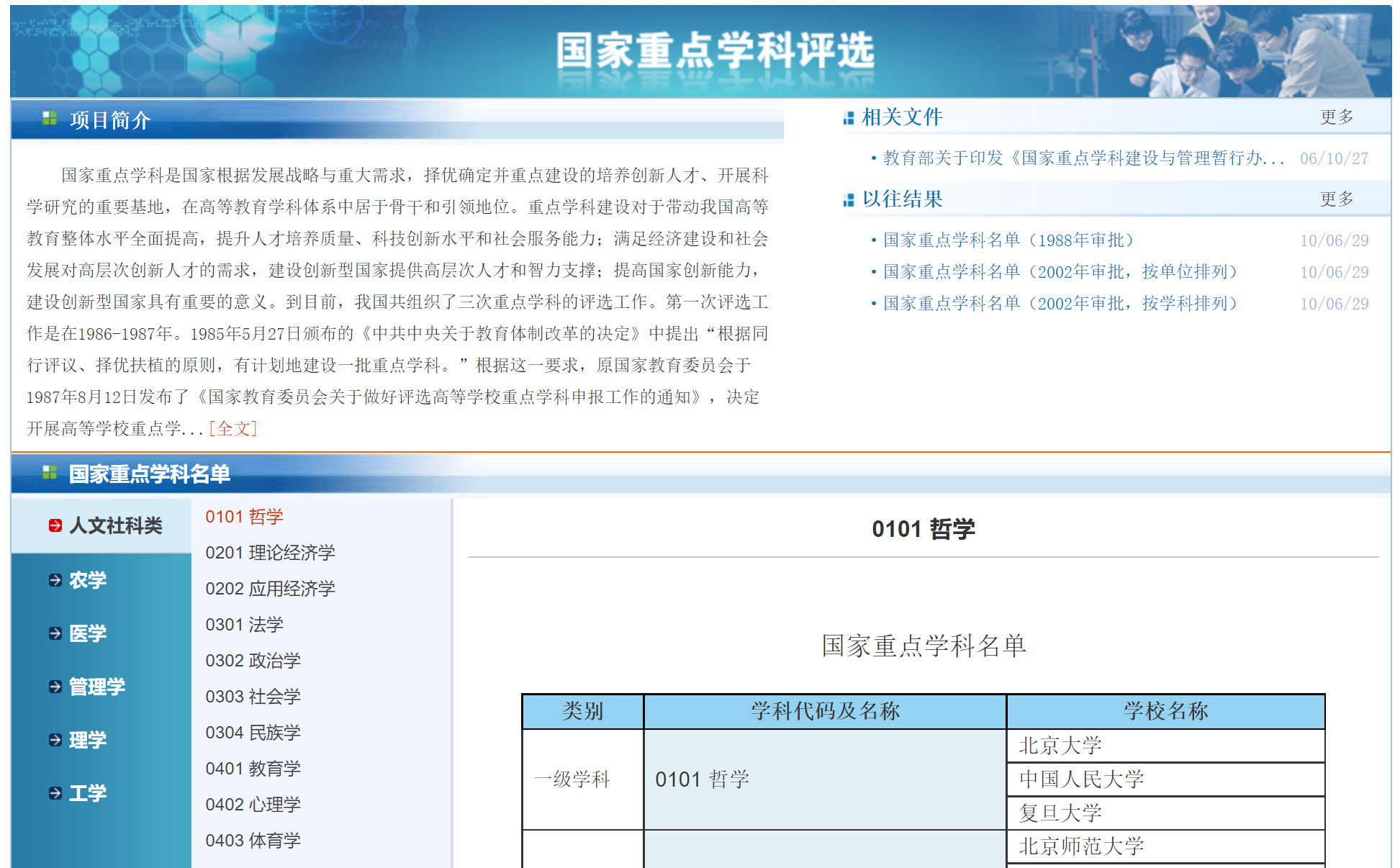Screen dimensions: 1400x868
Task: Click the 学校名称 column header
Action: pyautogui.click(x=1165, y=712)
